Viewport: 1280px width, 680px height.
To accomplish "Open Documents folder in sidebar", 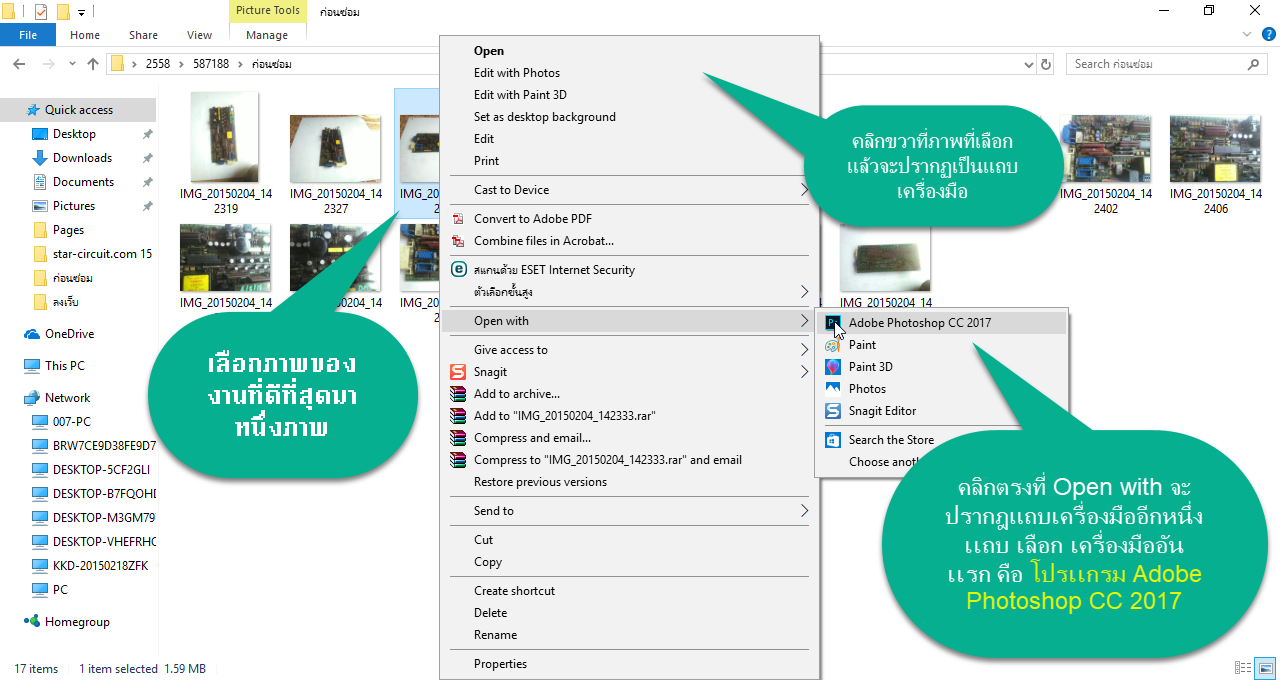I will (x=83, y=182).
